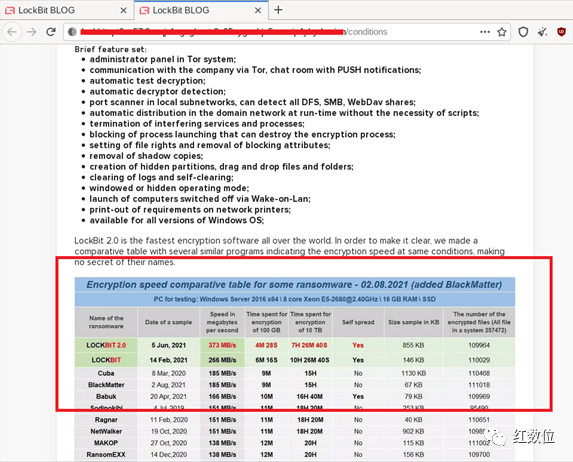Click the '1130 KB' size cell

(x=413, y=373)
